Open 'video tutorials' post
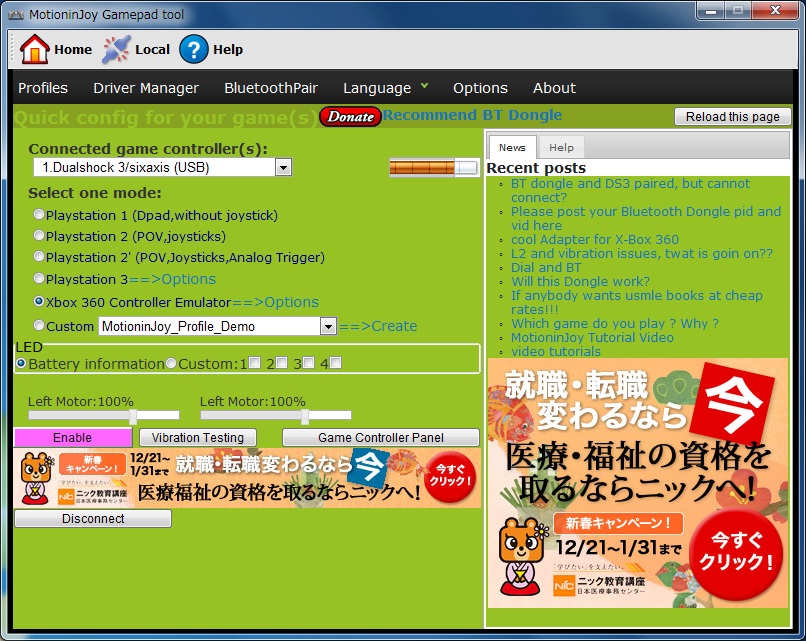Screen dimensions: 806x641 (556, 351)
